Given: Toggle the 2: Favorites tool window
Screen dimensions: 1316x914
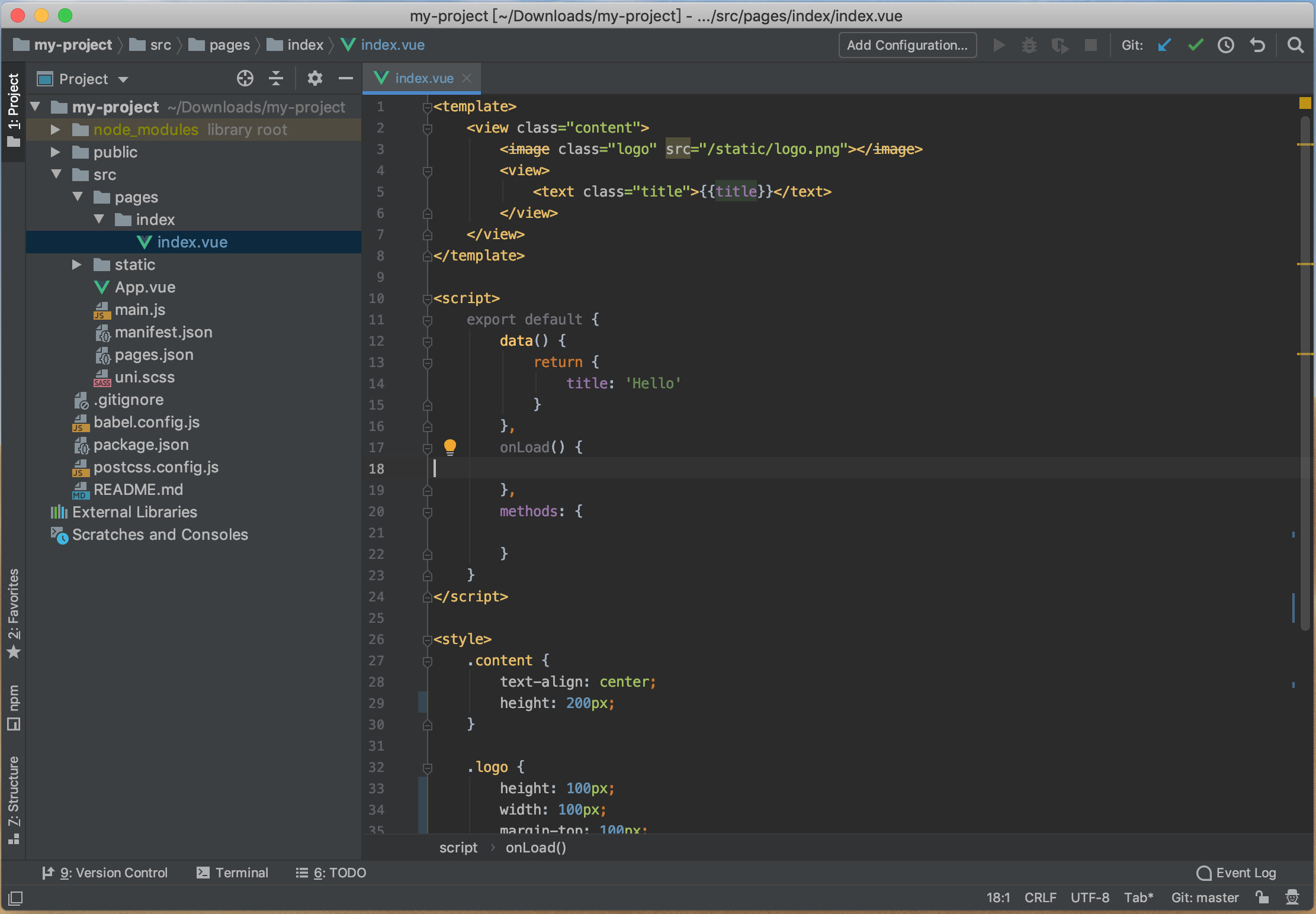Looking at the screenshot, I should point(13,613).
